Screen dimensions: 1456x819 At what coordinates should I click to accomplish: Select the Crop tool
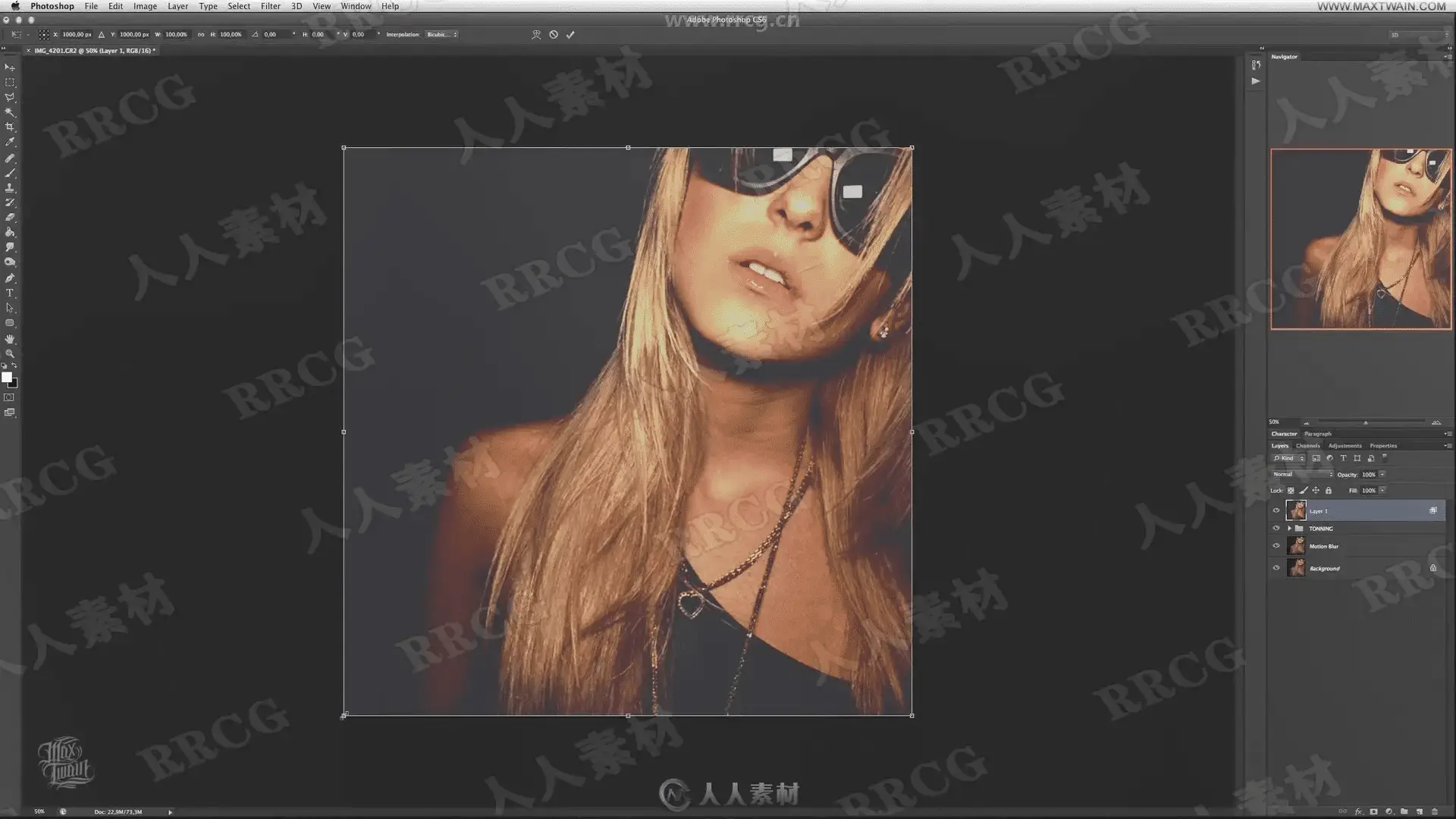pos(10,127)
